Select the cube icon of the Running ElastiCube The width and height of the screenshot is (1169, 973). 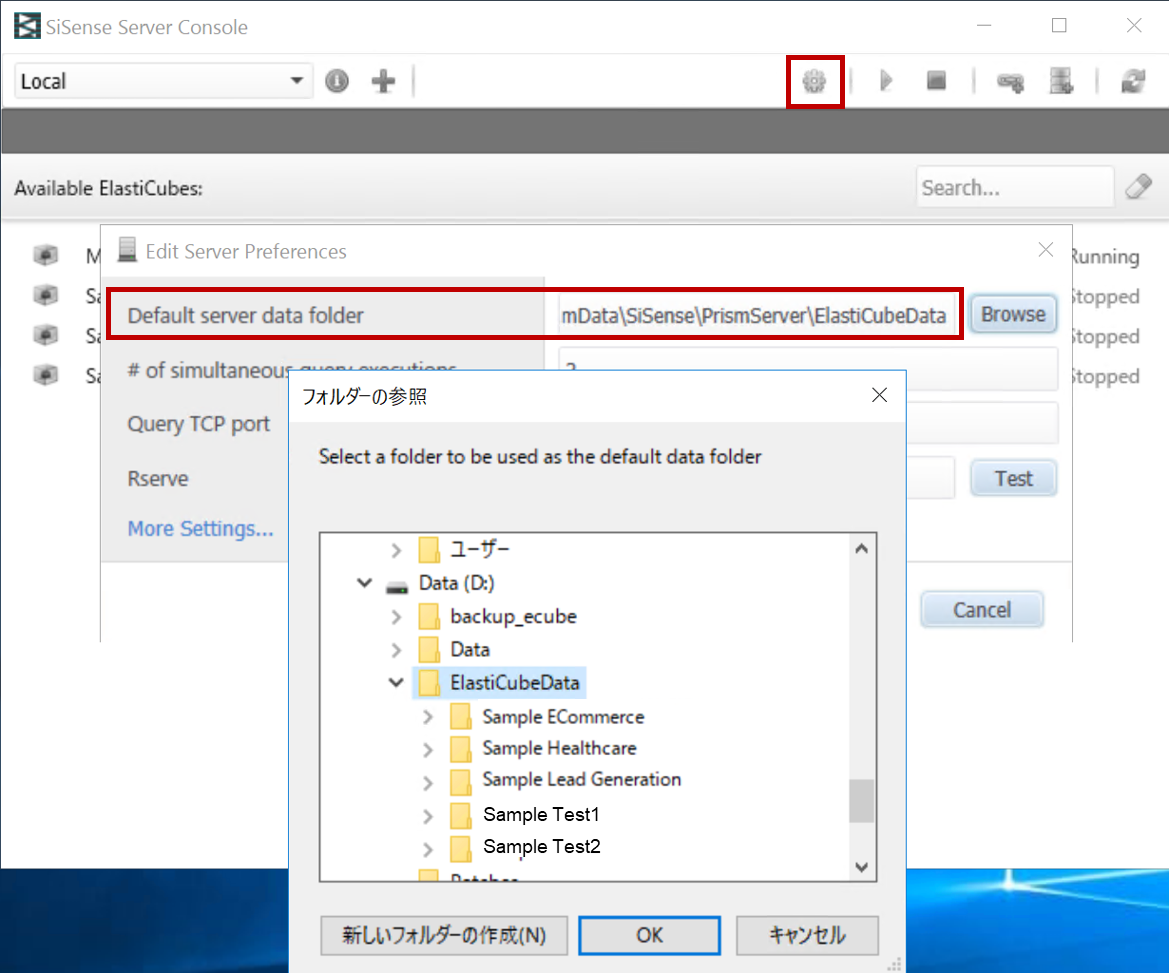tap(45, 255)
